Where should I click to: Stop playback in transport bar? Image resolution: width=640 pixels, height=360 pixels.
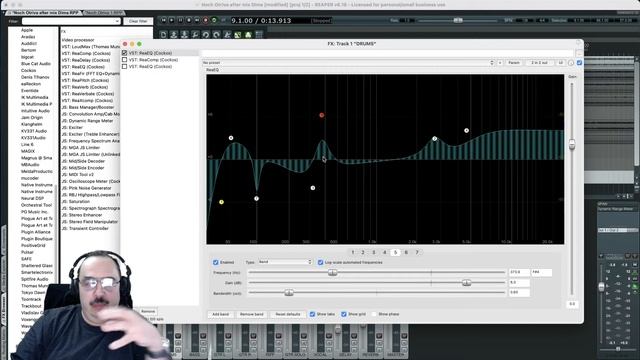[189, 20]
